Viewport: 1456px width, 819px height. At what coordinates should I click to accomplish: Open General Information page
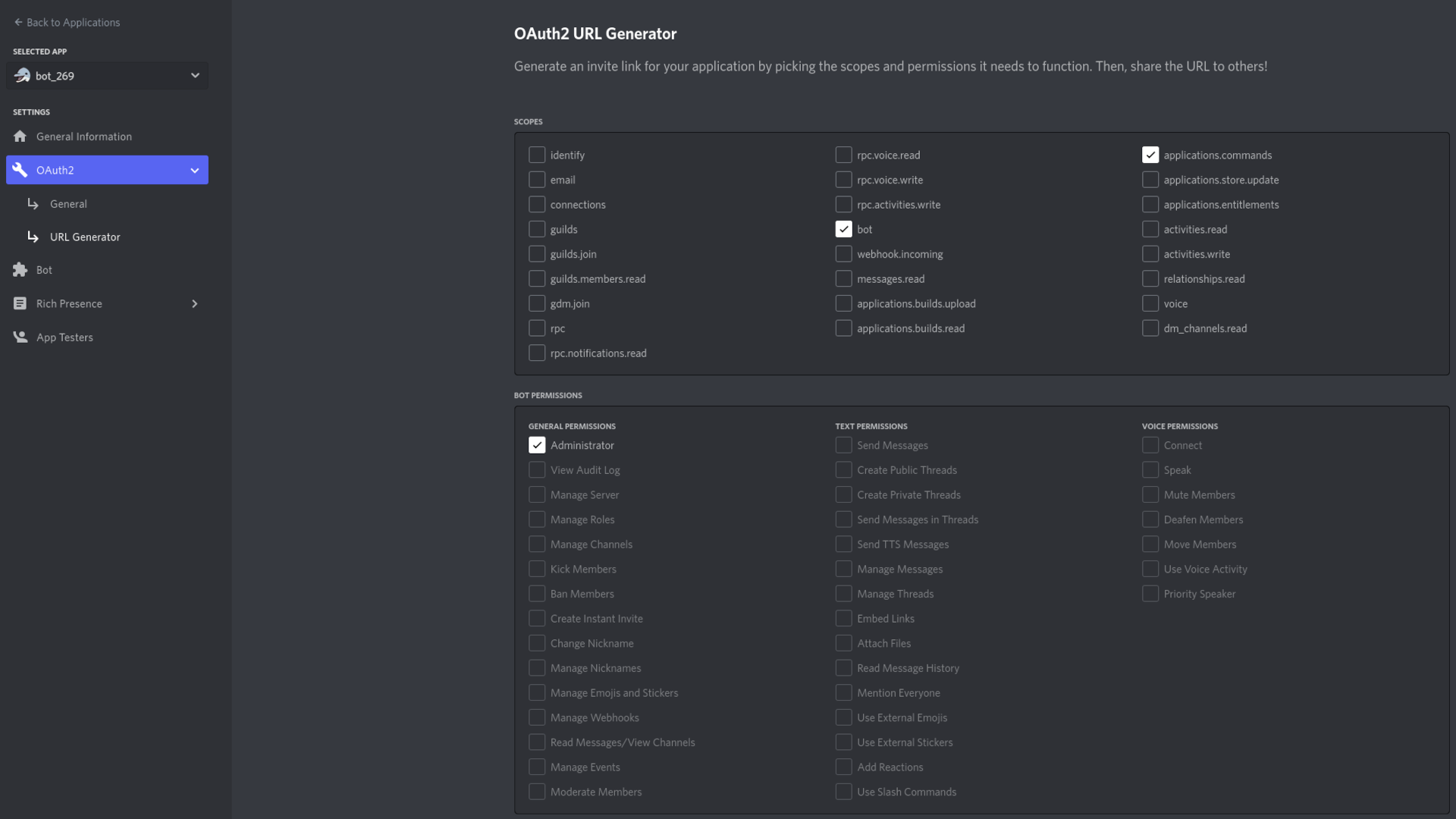click(x=84, y=136)
